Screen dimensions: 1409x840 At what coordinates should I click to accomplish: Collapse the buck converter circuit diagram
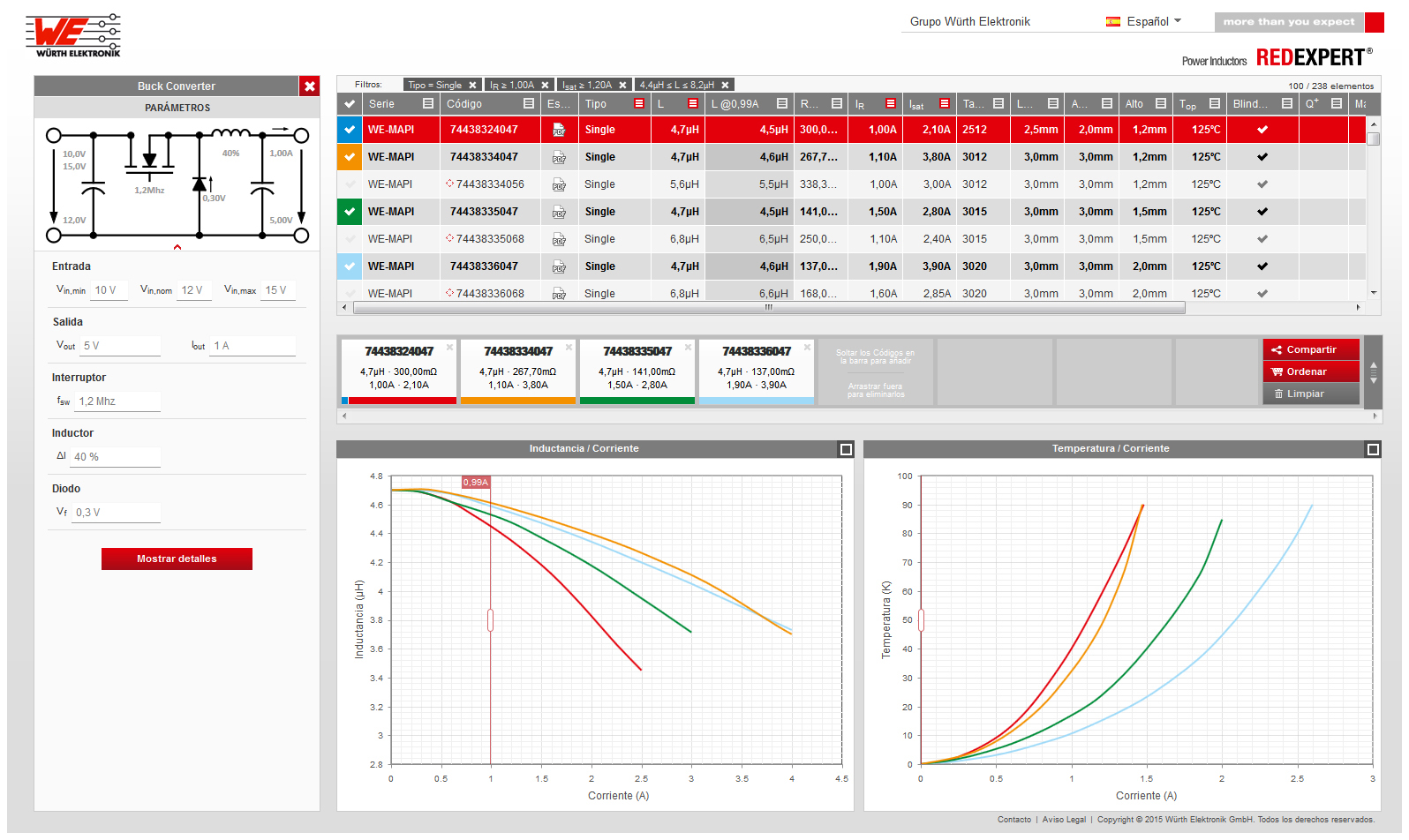(177, 248)
